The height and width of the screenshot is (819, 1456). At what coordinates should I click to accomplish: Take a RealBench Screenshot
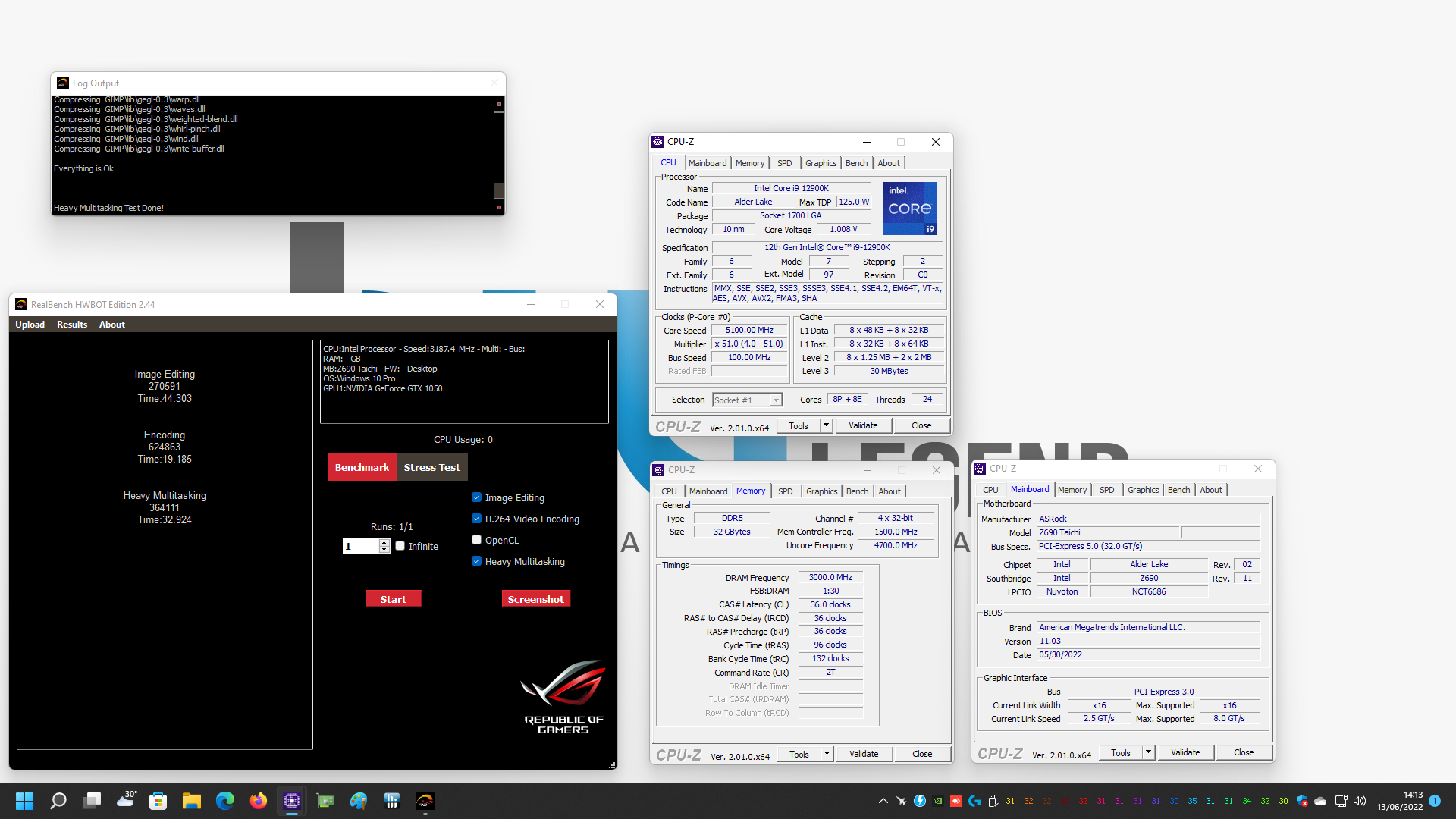(x=535, y=599)
